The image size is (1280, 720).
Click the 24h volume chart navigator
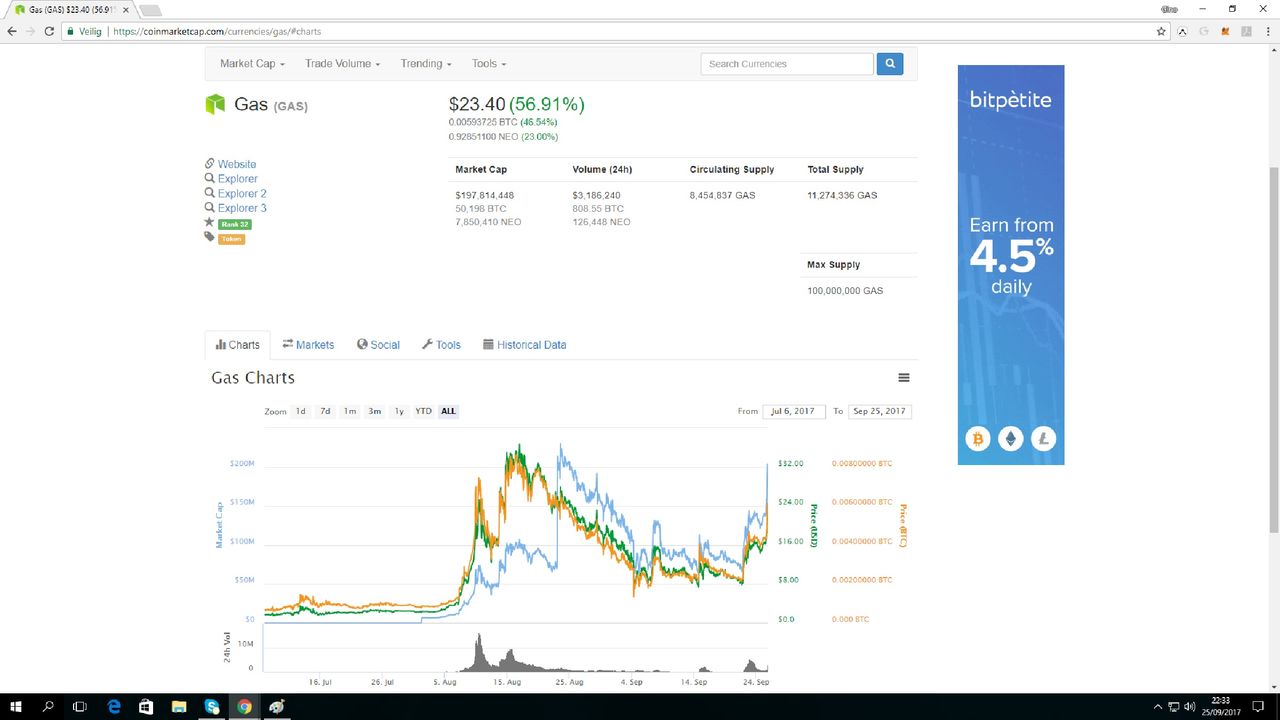click(x=517, y=651)
